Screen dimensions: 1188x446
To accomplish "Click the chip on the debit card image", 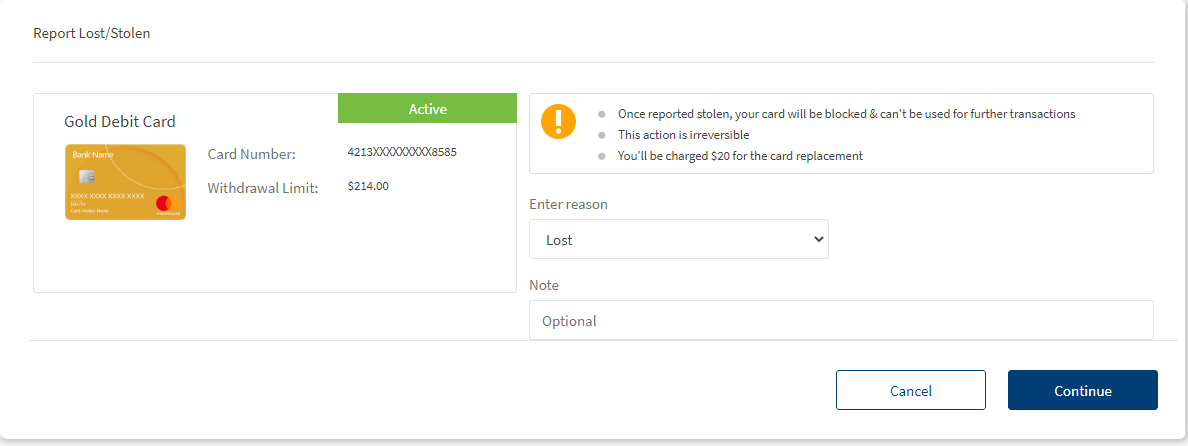I will 87,176.
